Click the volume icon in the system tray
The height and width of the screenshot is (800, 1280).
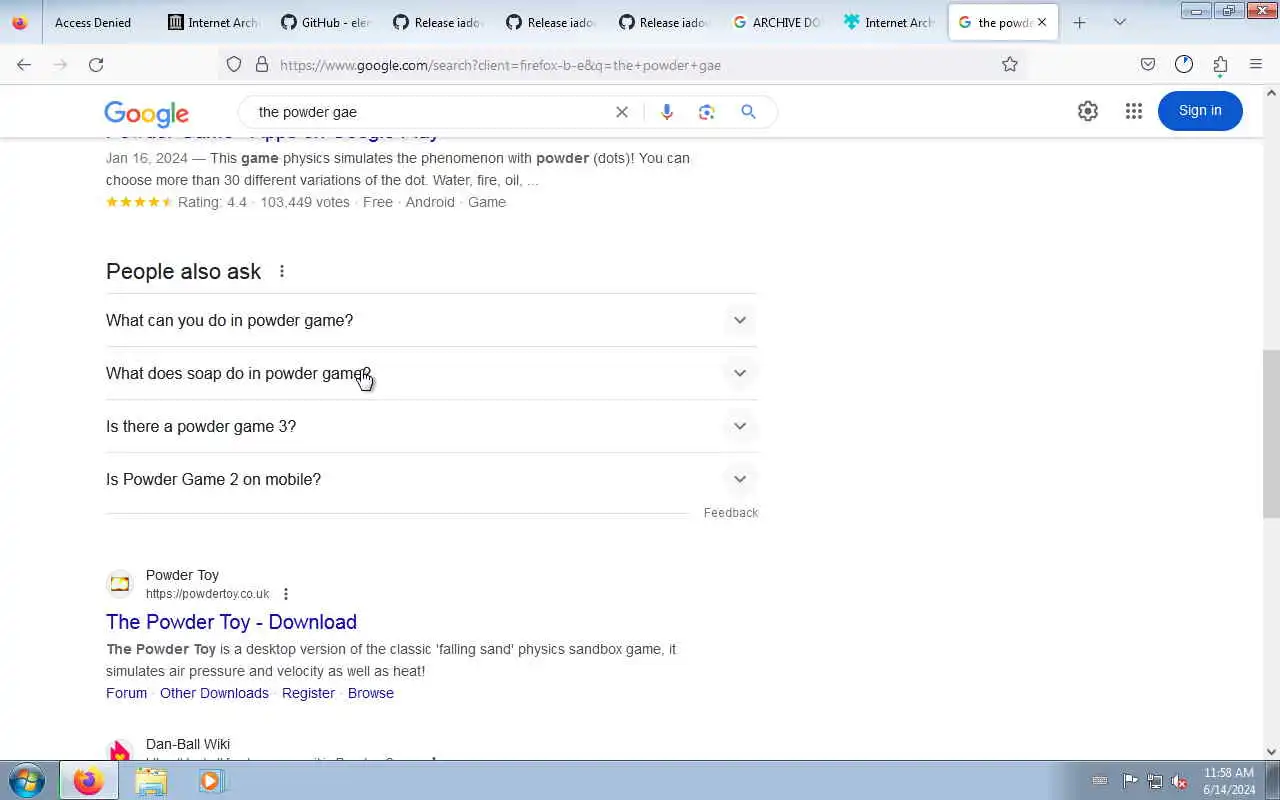click(x=1180, y=781)
